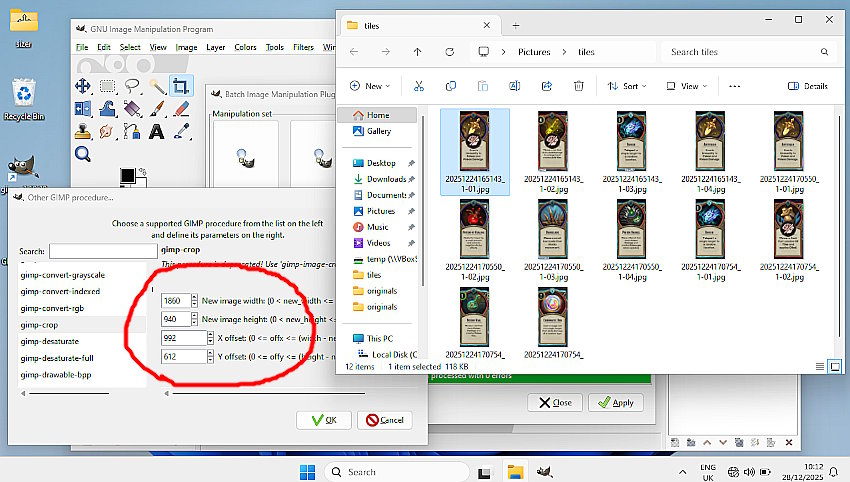Click the raise up-arrow in GIMP dock
This screenshot has height=482, width=850.
coord(707,442)
